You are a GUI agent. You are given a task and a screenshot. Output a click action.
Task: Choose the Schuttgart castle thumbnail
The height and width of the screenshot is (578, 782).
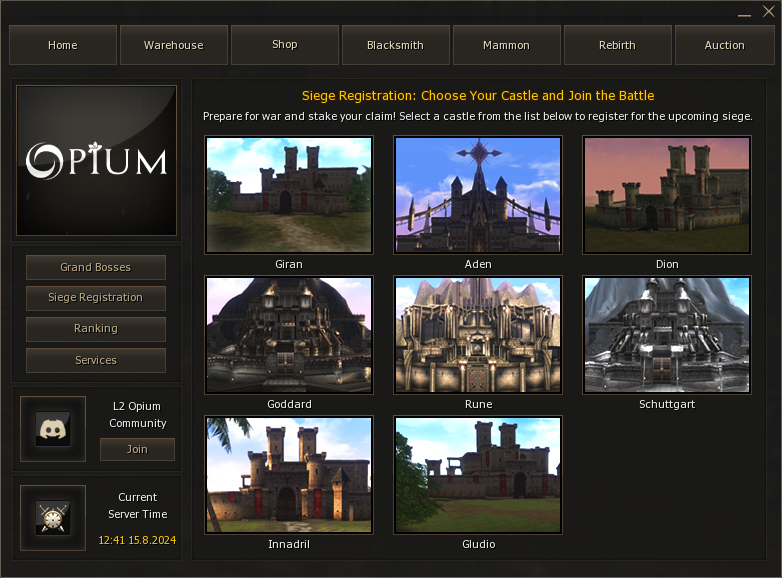click(667, 335)
